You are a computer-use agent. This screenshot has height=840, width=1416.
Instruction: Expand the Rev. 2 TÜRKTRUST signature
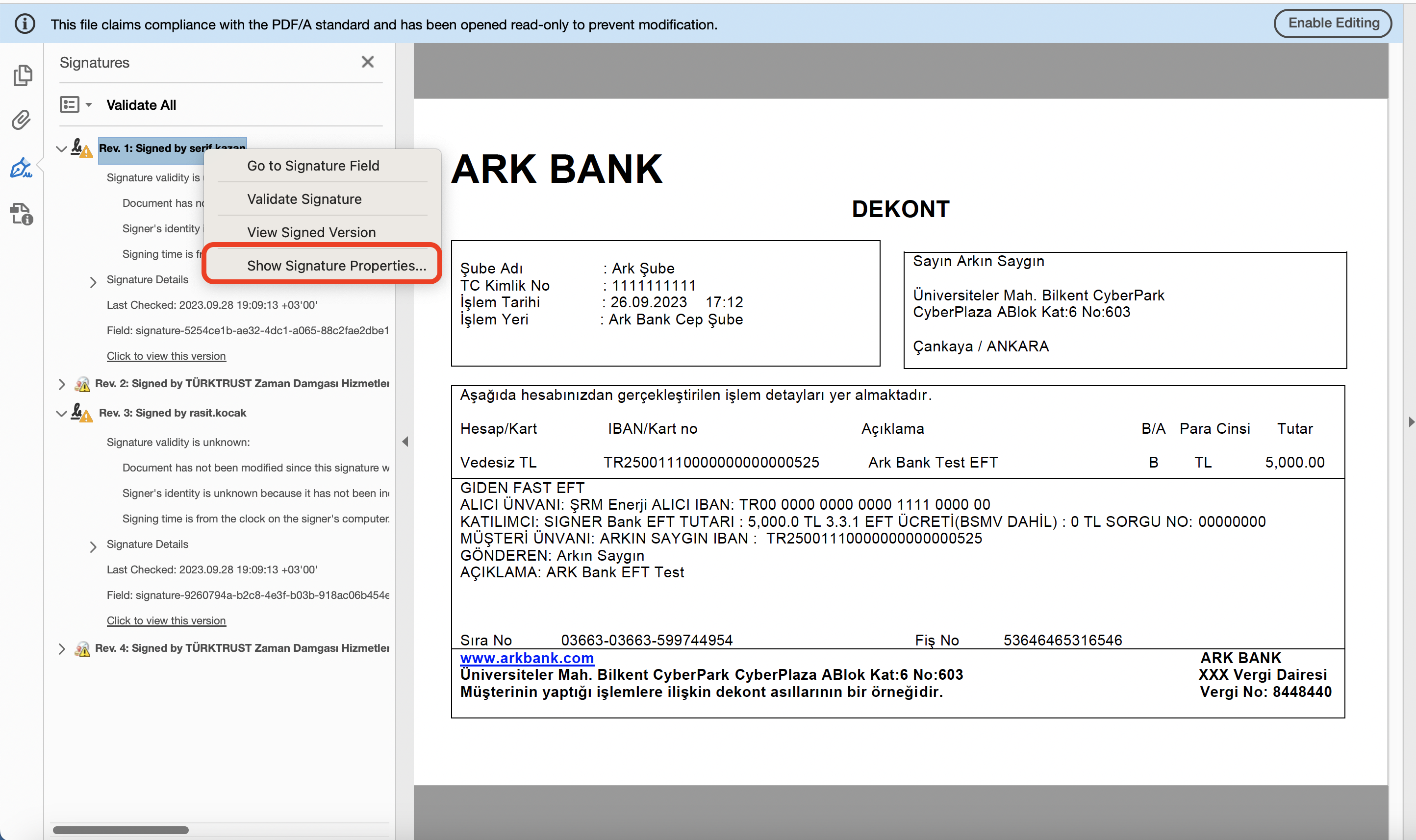point(62,384)
